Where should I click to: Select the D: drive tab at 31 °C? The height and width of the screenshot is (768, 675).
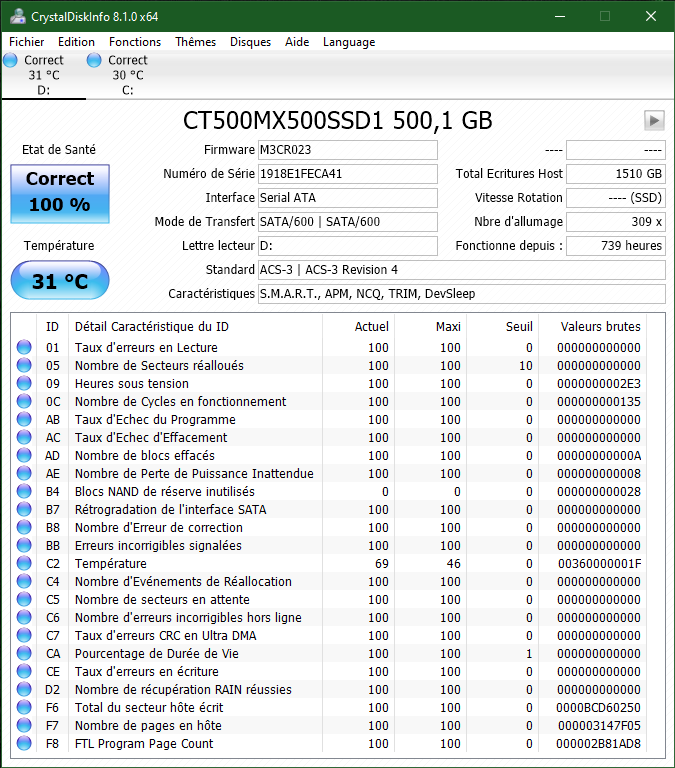click(x=43, y=75)
